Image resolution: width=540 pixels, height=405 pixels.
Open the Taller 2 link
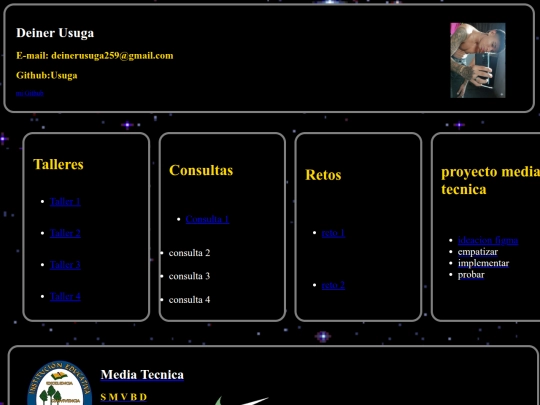pyautogui.click(x=65, y=233)
